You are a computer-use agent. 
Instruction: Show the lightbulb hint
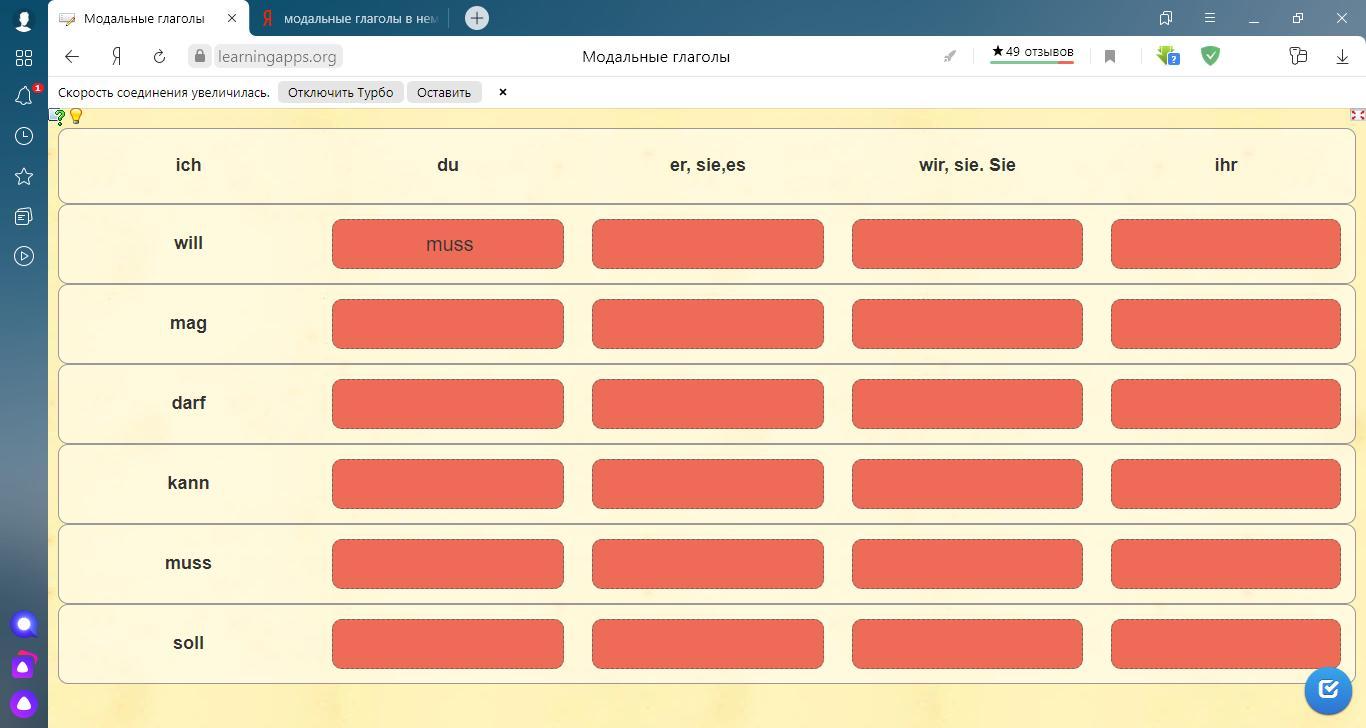[x=76, y=117]
